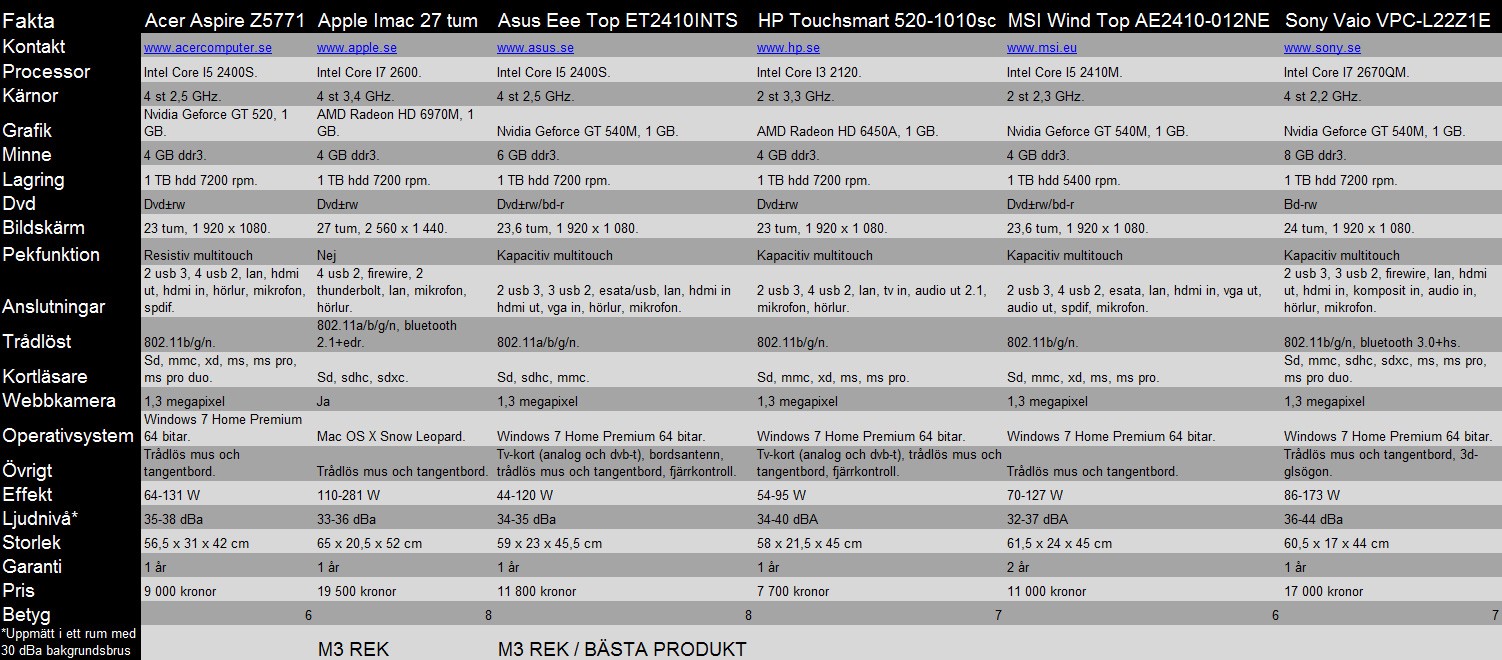Image resolution: width=1502 pixels, height=660 pixels.
Task: Select the M3 REK / BÄSTA PRODUKT label
Action: 622,649
